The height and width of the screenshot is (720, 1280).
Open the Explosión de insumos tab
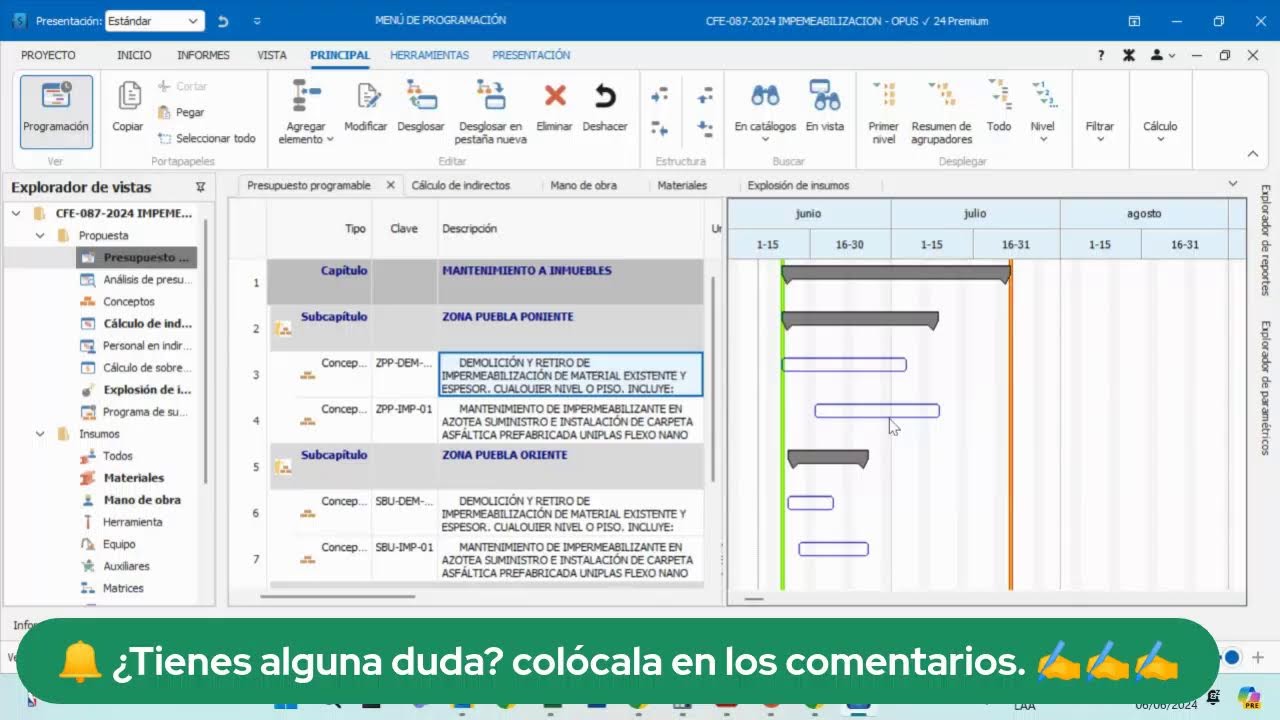[x=798, y=185]
